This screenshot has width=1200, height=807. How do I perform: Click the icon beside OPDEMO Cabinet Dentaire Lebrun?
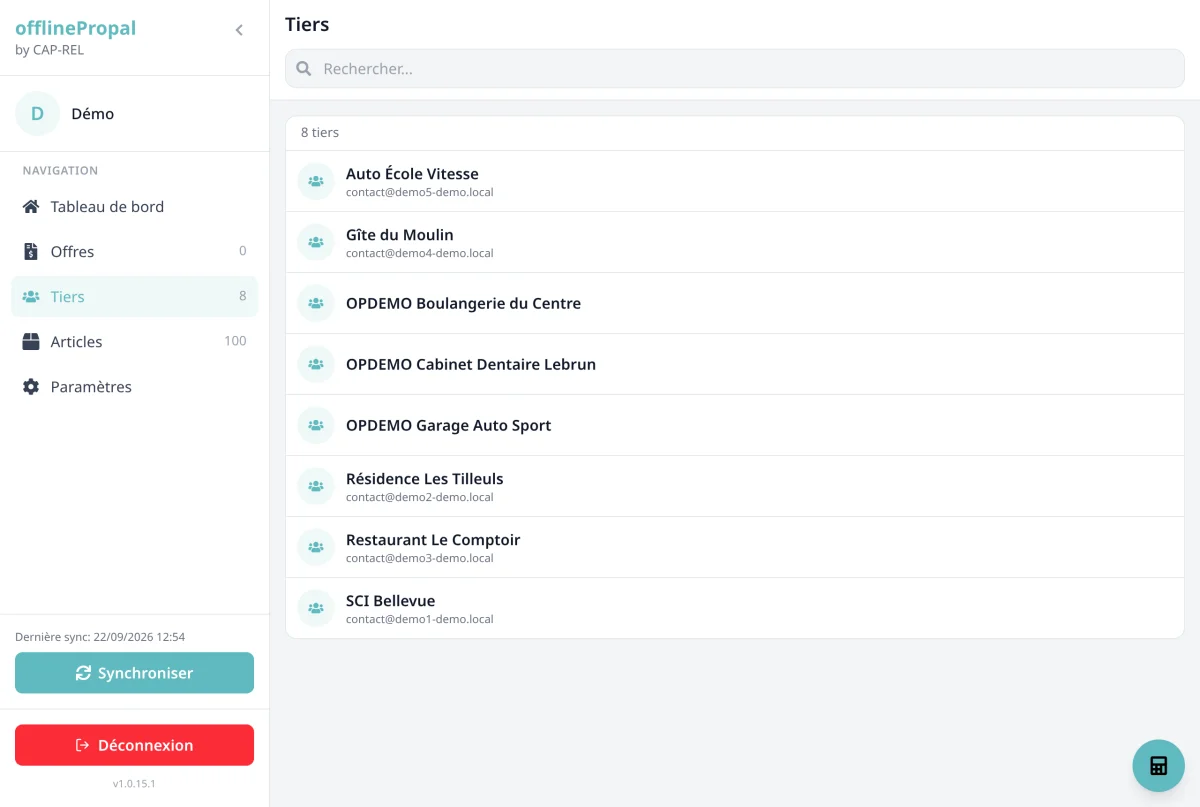316,365
